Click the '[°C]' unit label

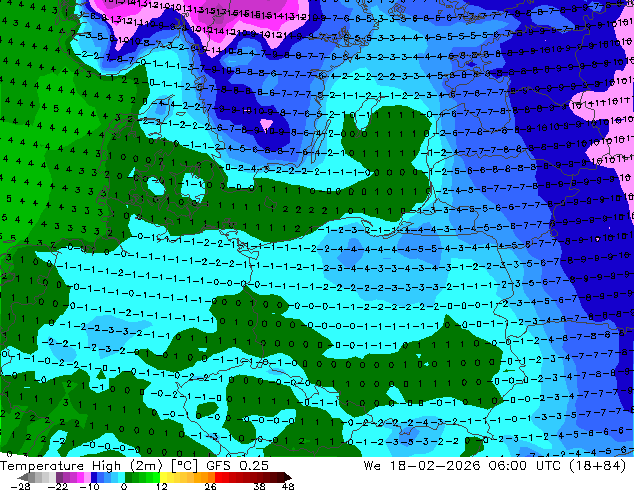tap(184, 466)
